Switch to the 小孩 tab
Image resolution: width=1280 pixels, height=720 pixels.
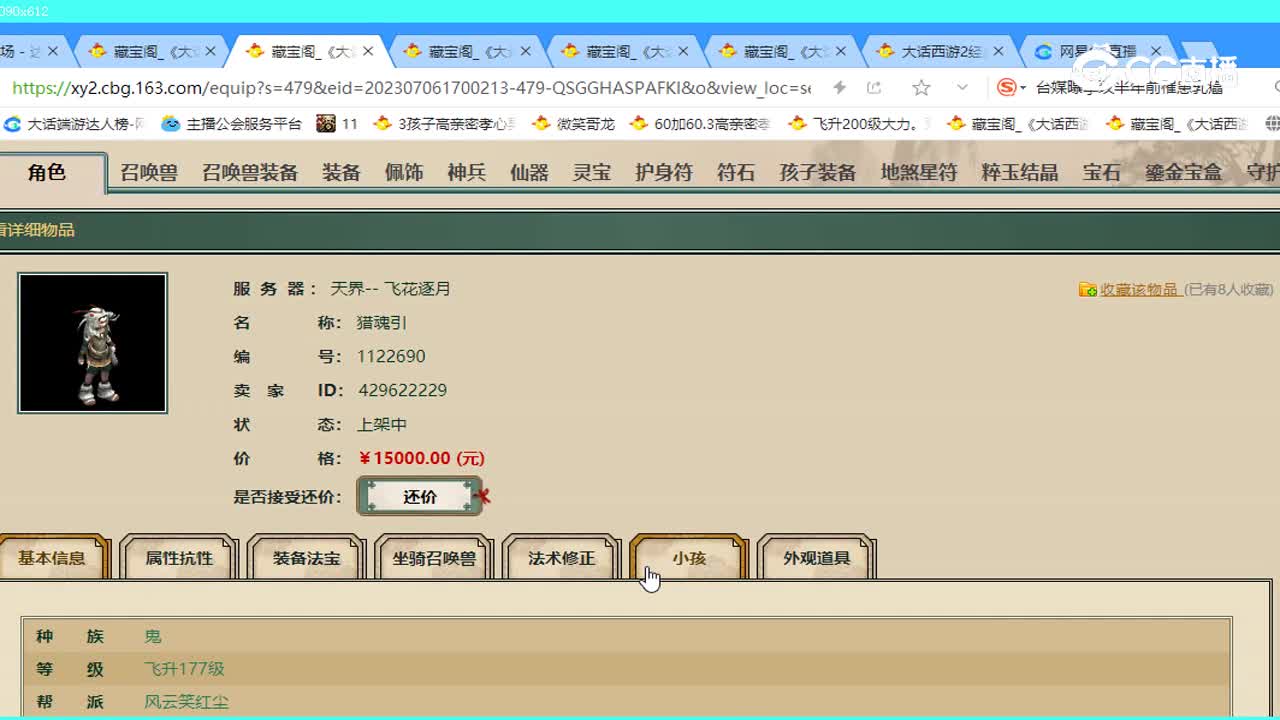(689, 558)
